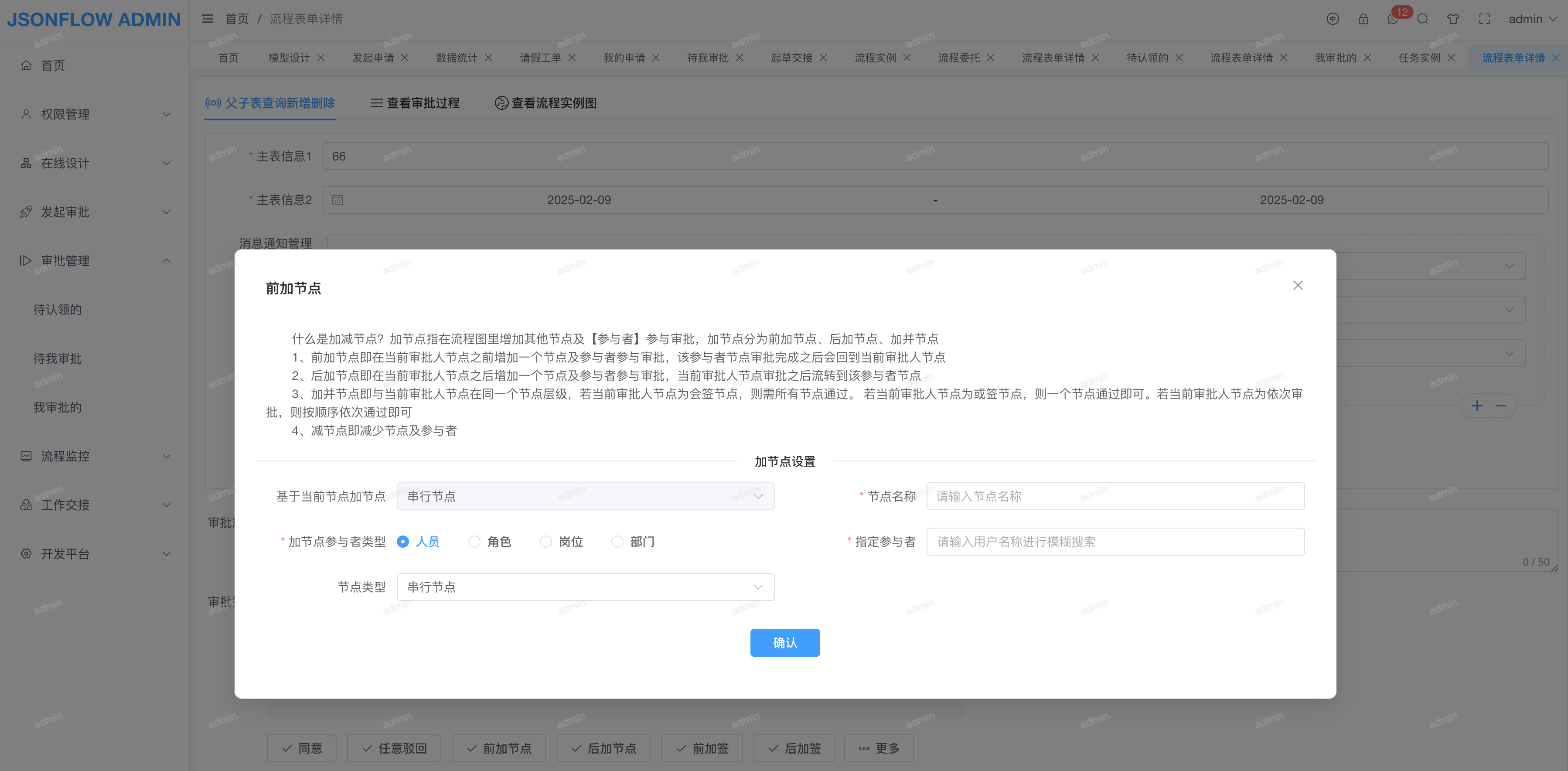Viewport: 1568px width, 771px height.
Task: Choose 部门 as participant type
Action: click(x=617, y=542)
